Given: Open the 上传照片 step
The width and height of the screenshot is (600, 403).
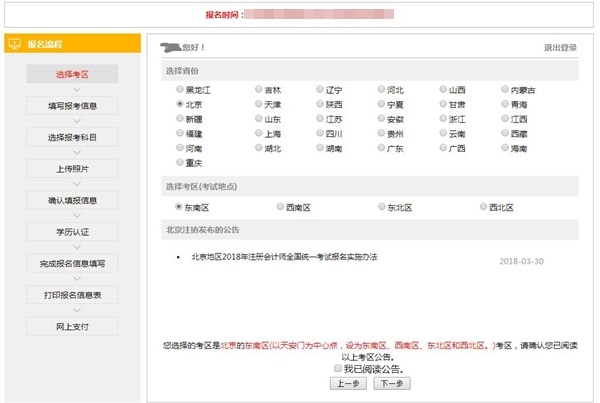Looking at the screenshot, I should (x=71, y=169).
